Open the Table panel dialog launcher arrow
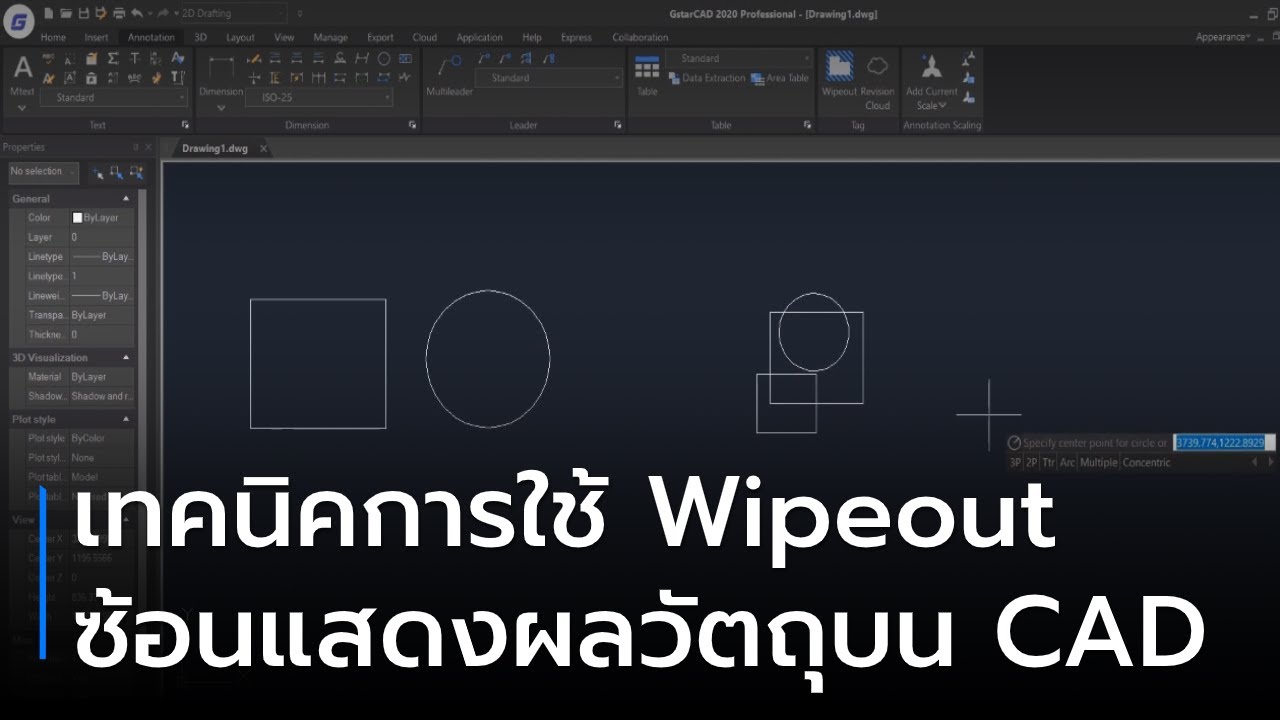Image resolution: width=1280 pixels, height=720 pixels. [807, 125]
